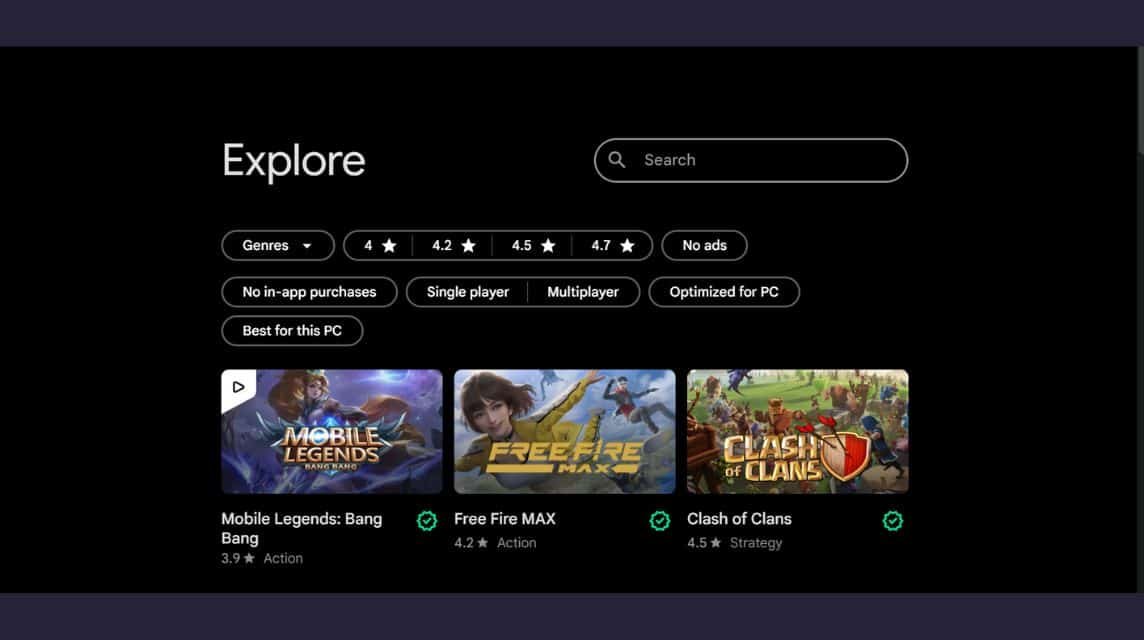Viewport: 1144px width, 640px height.
Task: Select the 4.2 stars rating filter
Action: [x=453, y=246]
